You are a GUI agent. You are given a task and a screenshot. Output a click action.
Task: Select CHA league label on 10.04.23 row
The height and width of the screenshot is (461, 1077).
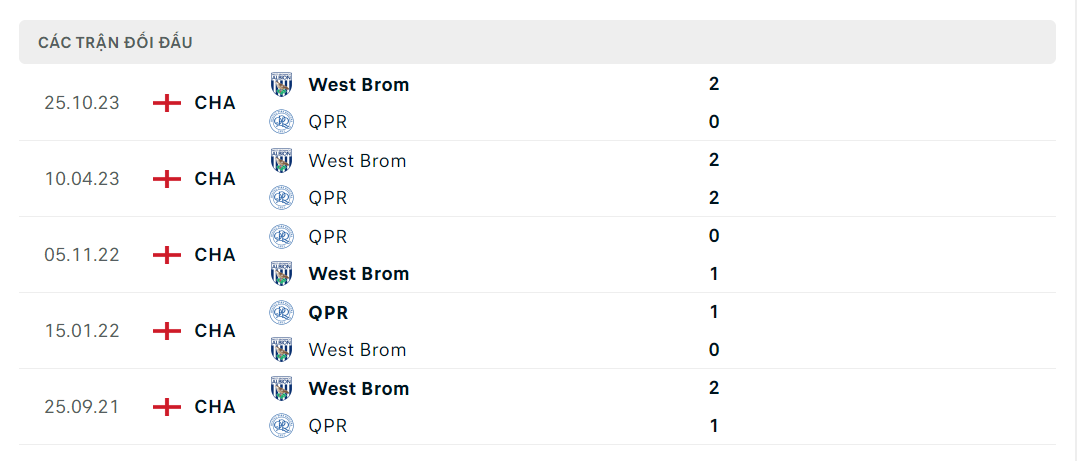point(215,179)
